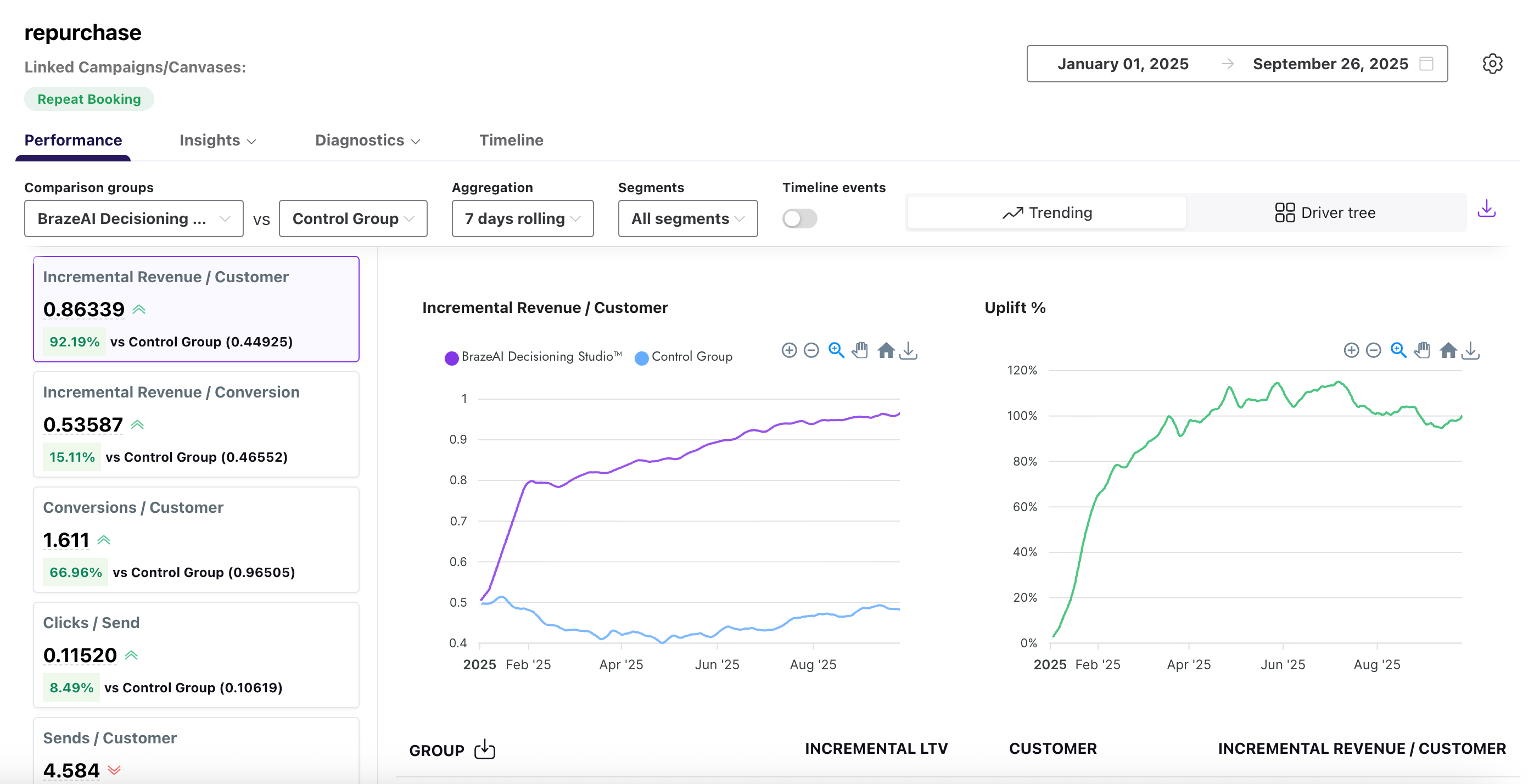Activate box zoom on the revenue chart
Viewport: 1534px width, 784px height.
836,351
